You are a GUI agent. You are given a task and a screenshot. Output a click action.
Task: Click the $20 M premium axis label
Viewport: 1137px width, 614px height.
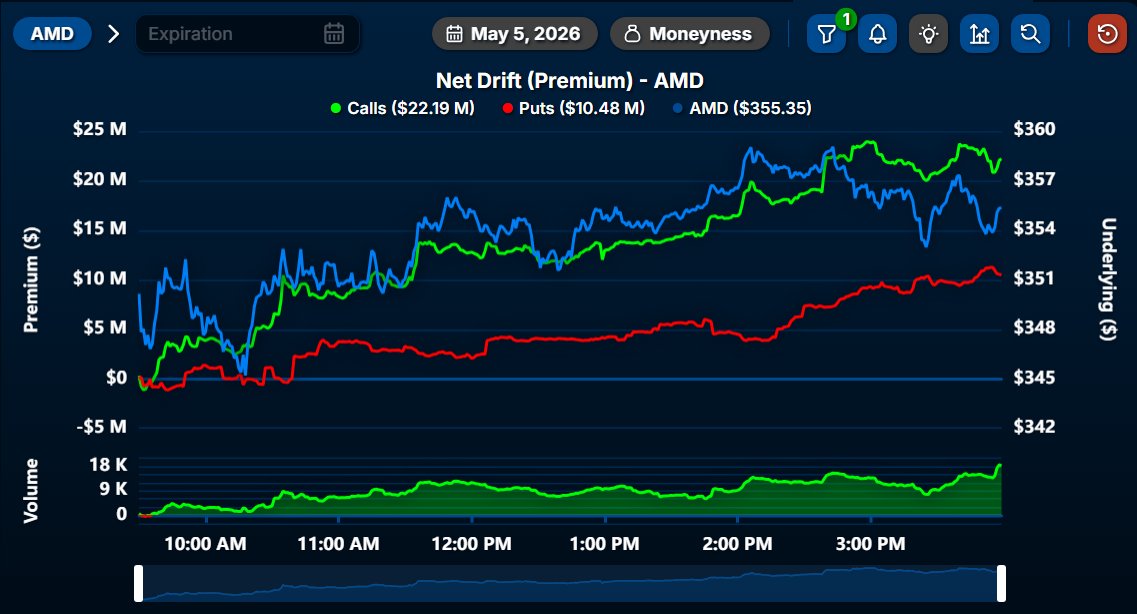click(x=100, y=179)
